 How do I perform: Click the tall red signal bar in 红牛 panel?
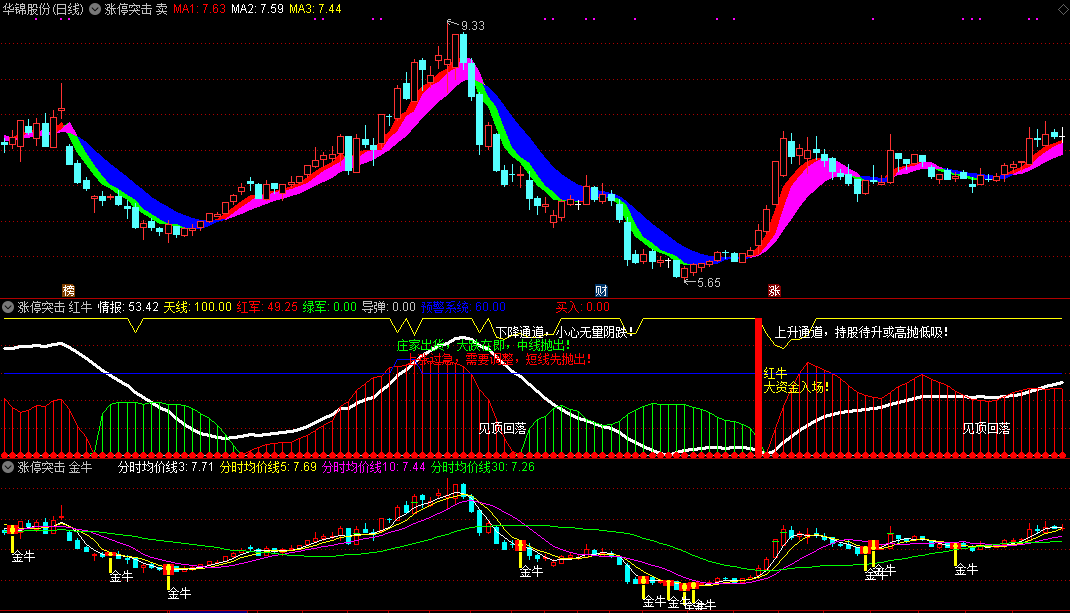(x=758, y=386)
